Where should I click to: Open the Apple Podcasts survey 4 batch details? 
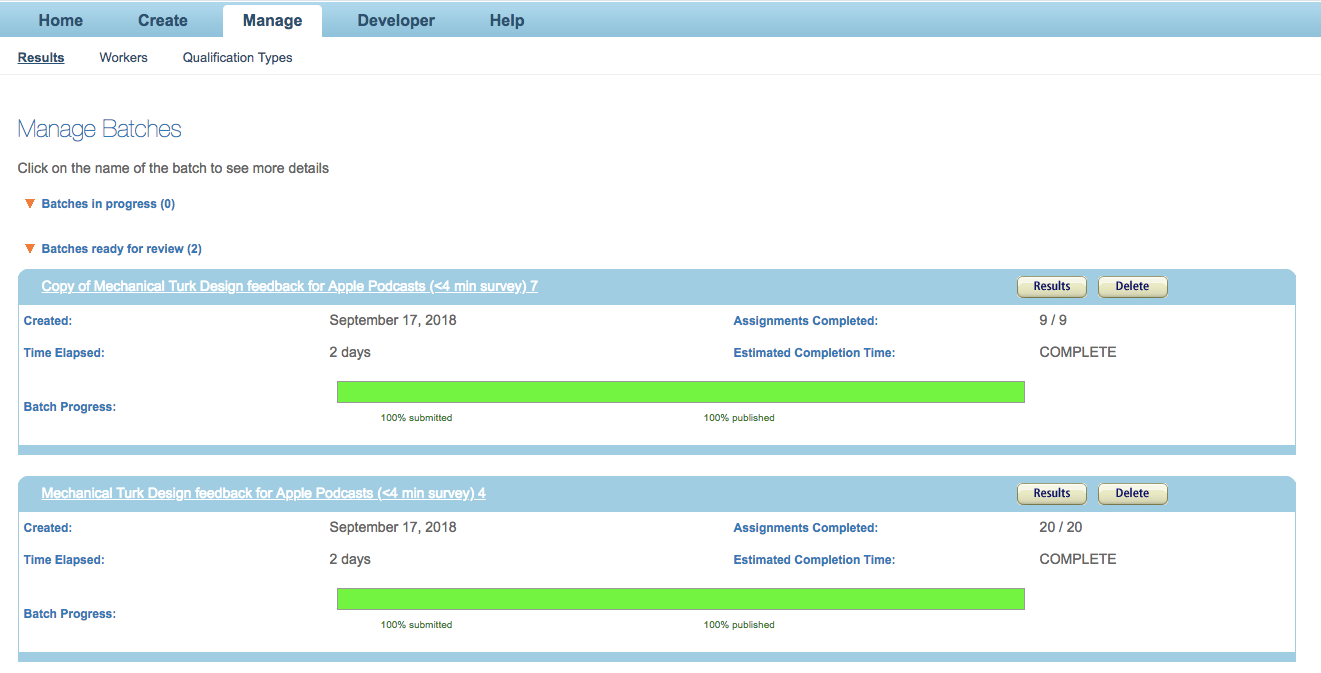tap(262, 492)
